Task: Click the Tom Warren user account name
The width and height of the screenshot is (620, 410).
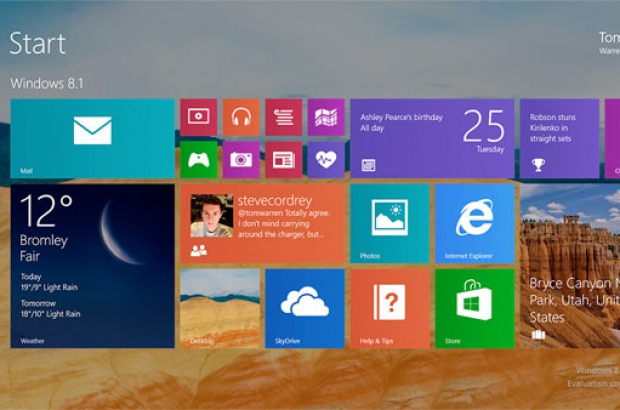Action: [609, 43]
